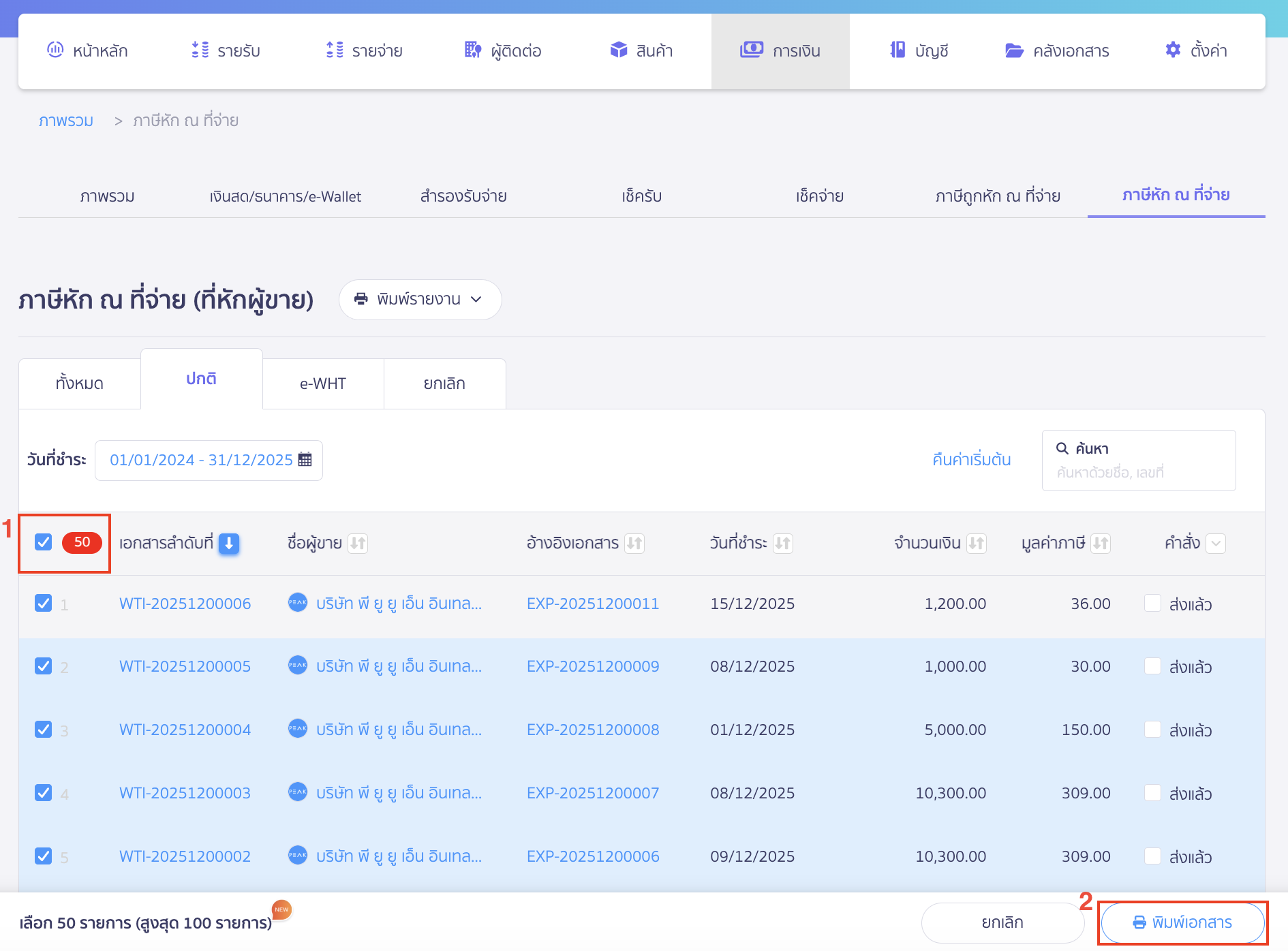The image size is (1288, 951).
Task: Click sort icon beside วันที่ชำระ column header
Action: tap(782, 544)
